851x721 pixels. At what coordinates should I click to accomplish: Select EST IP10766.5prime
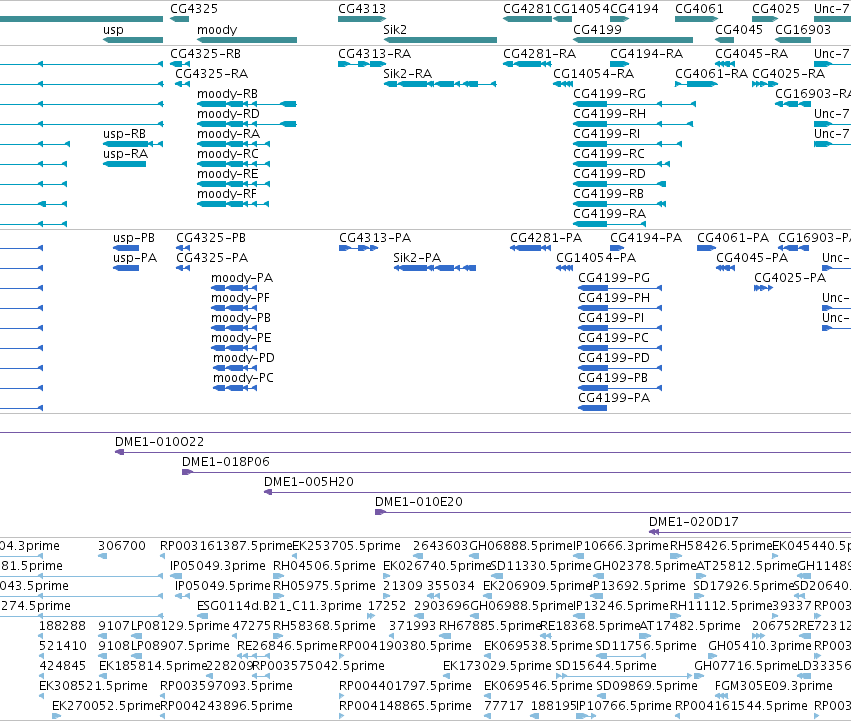pos(624,706)
